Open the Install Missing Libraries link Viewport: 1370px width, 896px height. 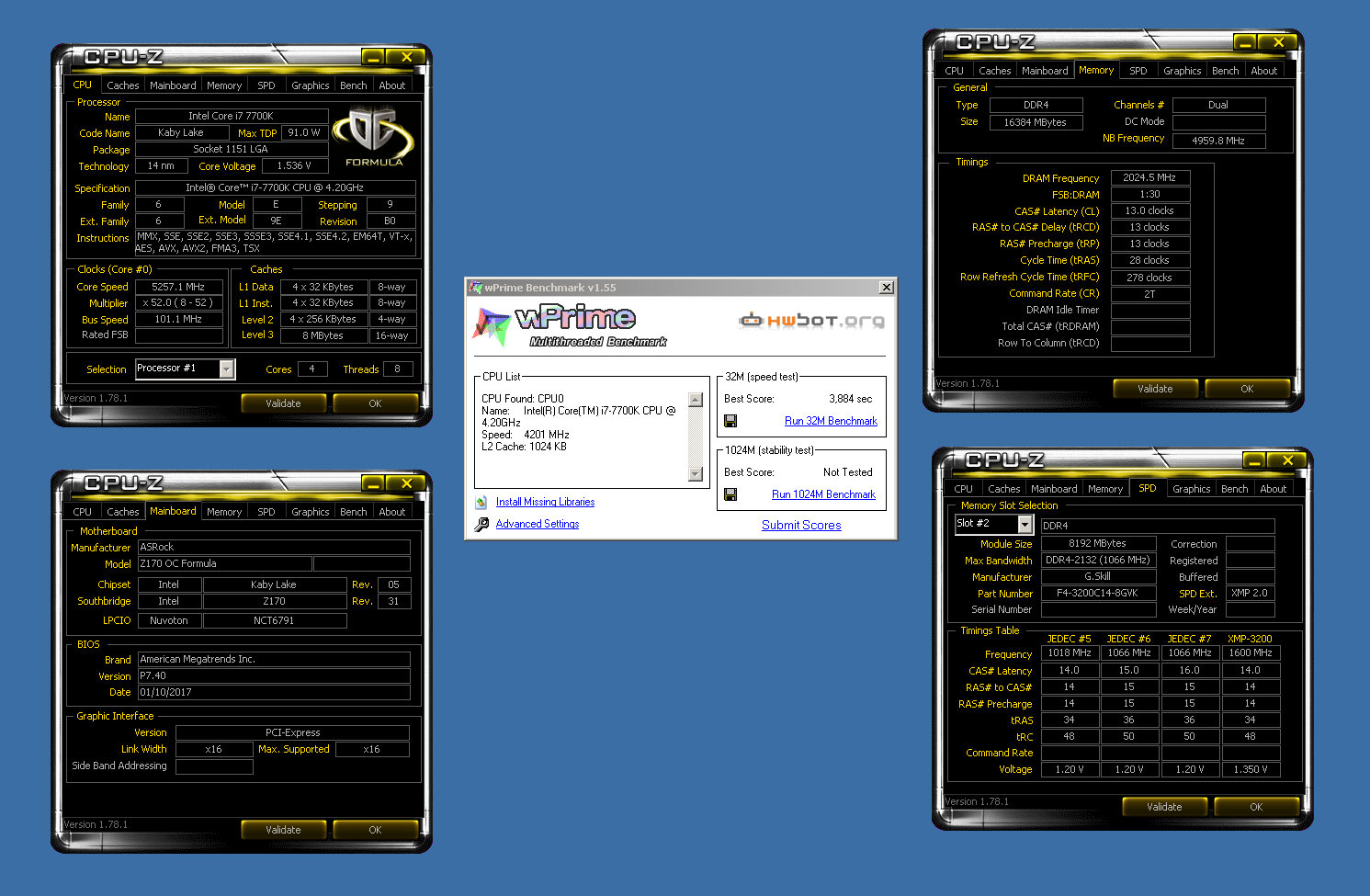pyautogui.click(x=545, y=502)
